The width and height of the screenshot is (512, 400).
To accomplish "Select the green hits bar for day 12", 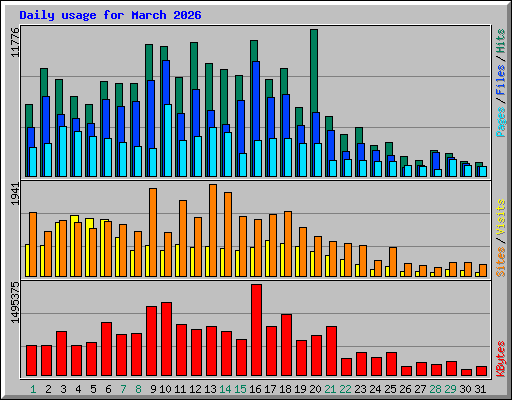I will (x=194, y=66).
